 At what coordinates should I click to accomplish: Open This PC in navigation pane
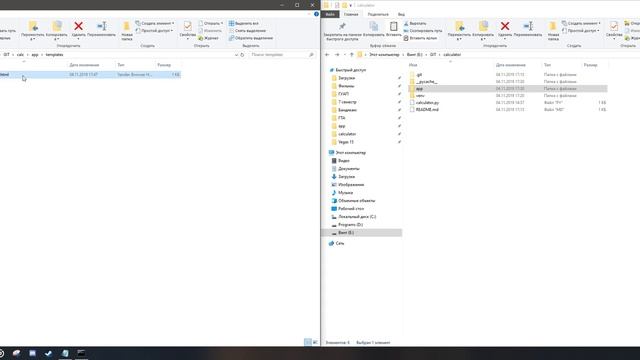click(350, 153)
